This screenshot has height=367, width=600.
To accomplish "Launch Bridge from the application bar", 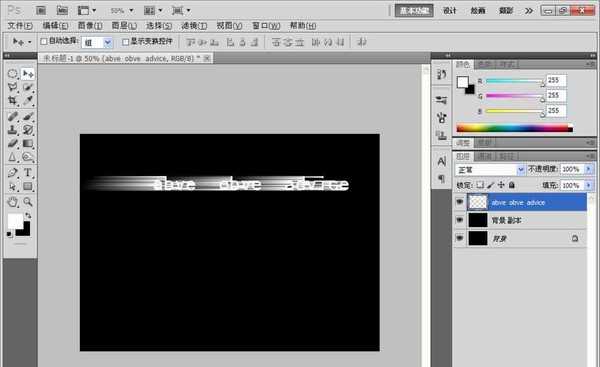I will (x=41, y=10).
